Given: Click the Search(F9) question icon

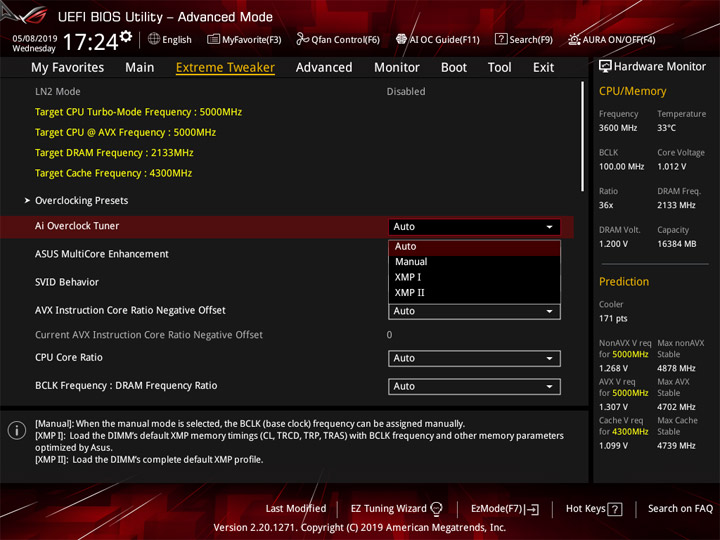Looking at the screenshot, I should pos(501,39).
